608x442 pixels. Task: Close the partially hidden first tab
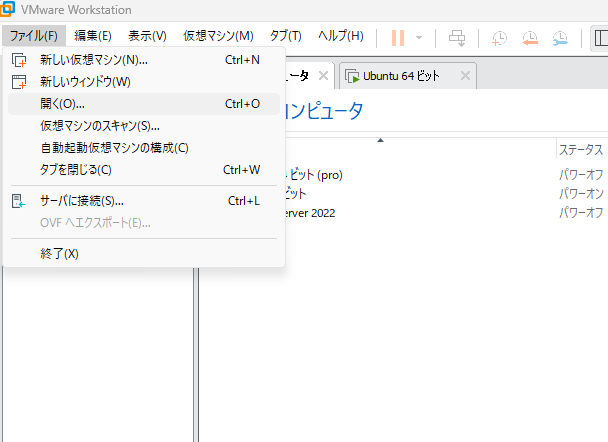click(323, 76)
